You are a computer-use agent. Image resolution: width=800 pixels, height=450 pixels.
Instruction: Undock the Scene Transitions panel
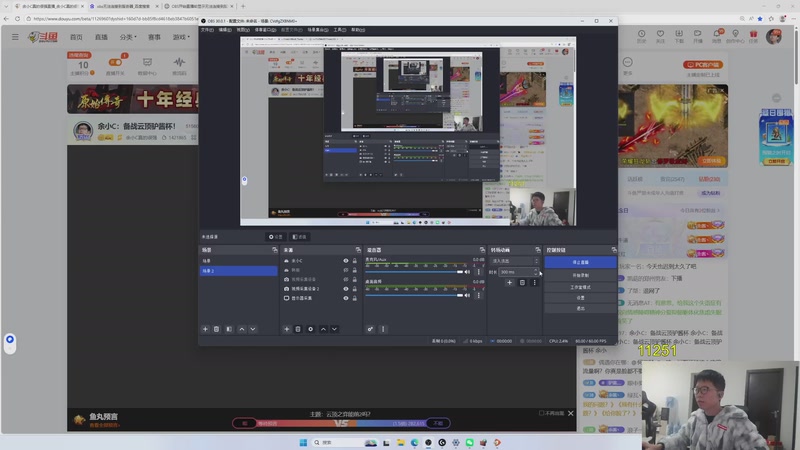click(x=538, y=250)
